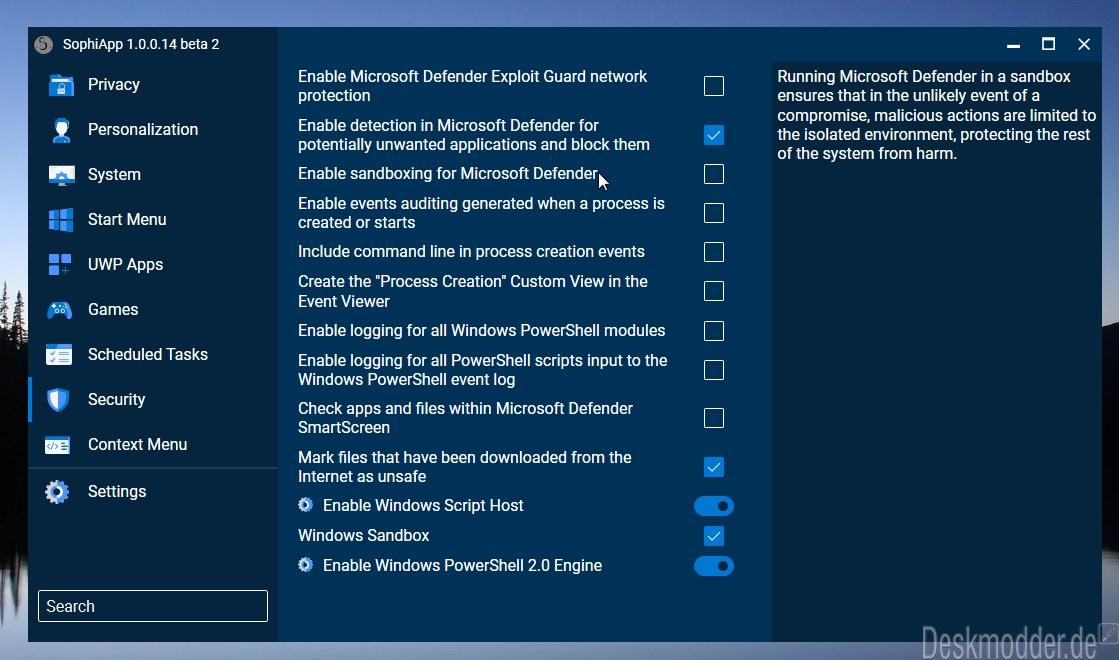The width and height of the screenshot is (1119, 660).
Task: Click 'Enable Windows PowerShell 2.0 Engine' label
Action: click(462, 565)
